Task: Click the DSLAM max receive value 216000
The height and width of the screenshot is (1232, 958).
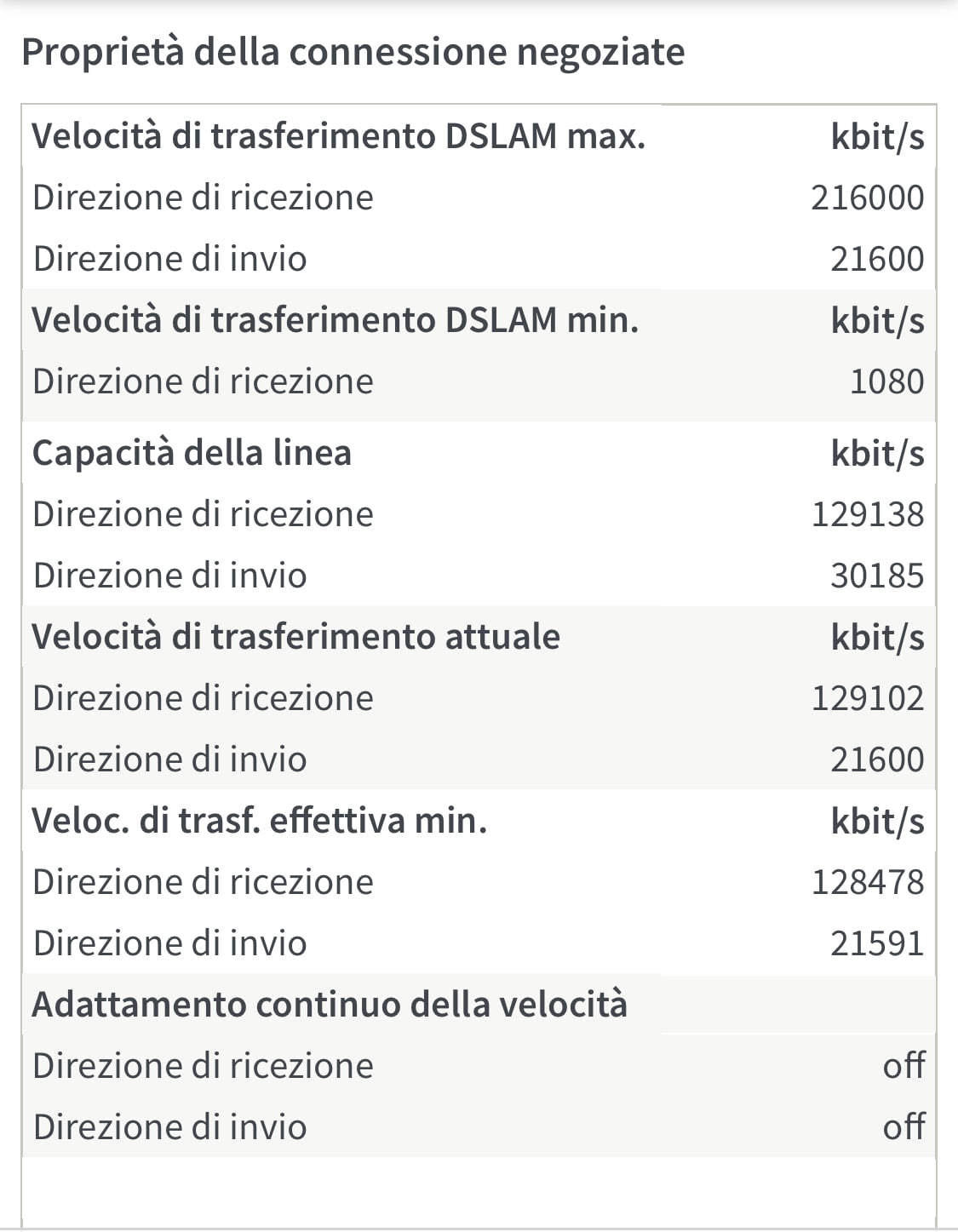Action: (x=867, y=198)
